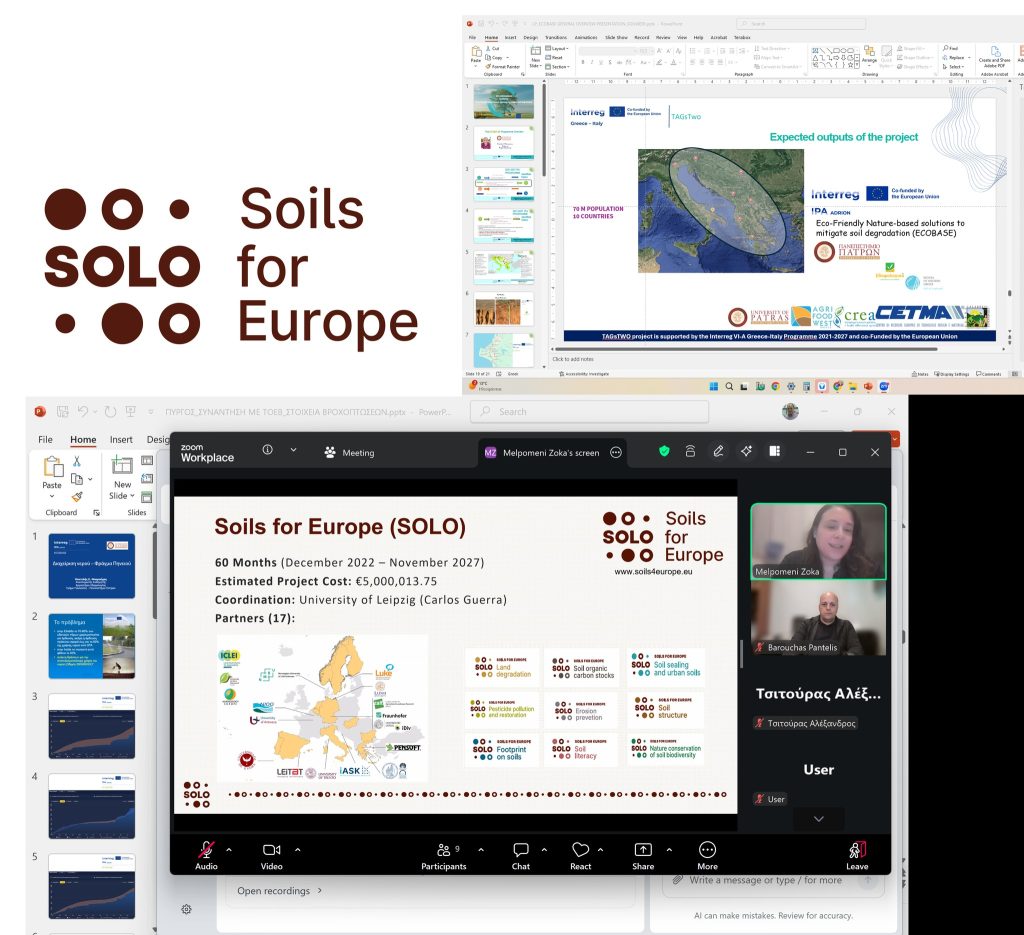Expand the React options arrow in Zoom
The width and height of the screenshot is (1024, 935).
[600, 849]
